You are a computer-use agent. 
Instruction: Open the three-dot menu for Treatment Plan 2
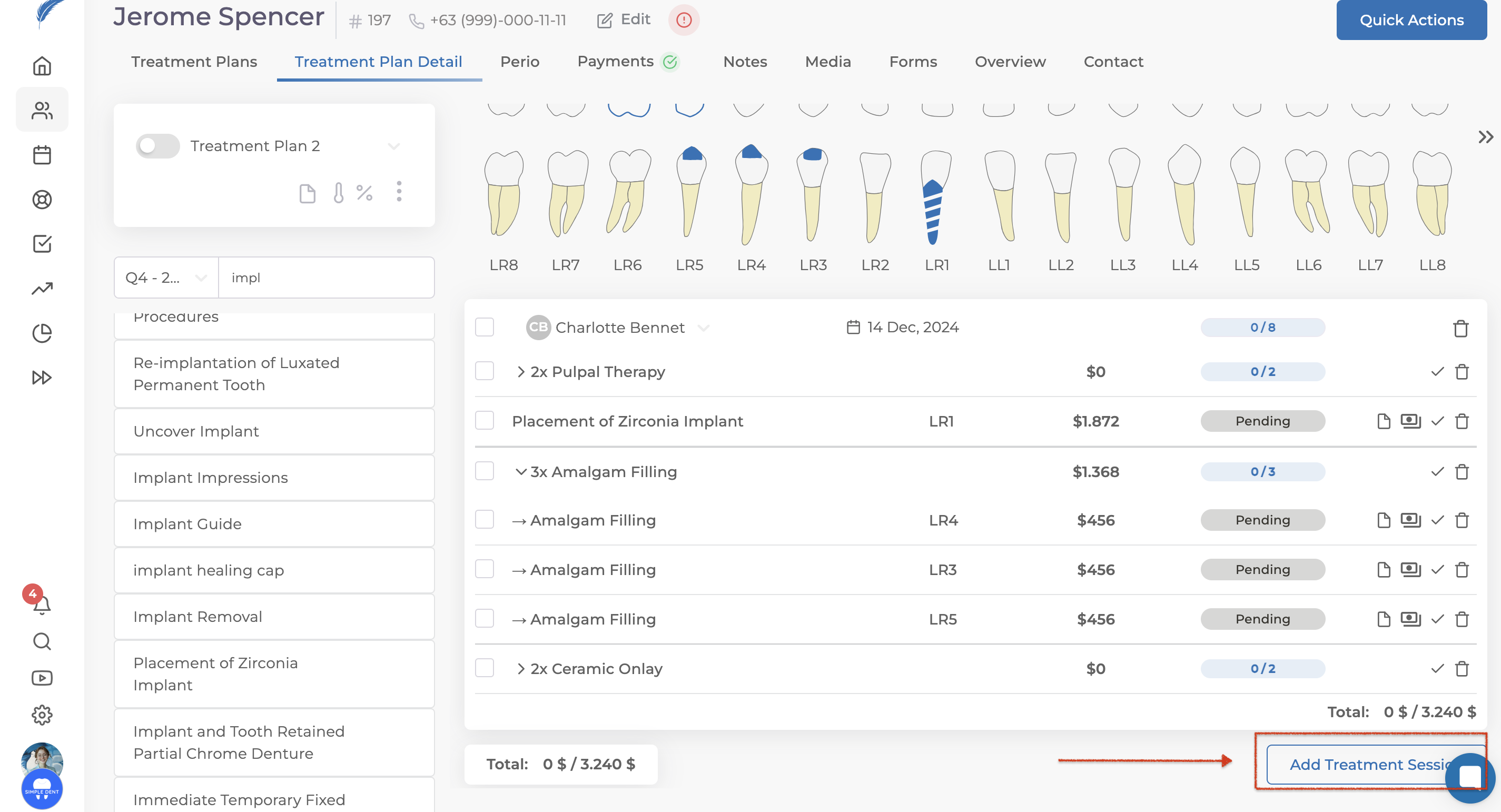(399, 191)
